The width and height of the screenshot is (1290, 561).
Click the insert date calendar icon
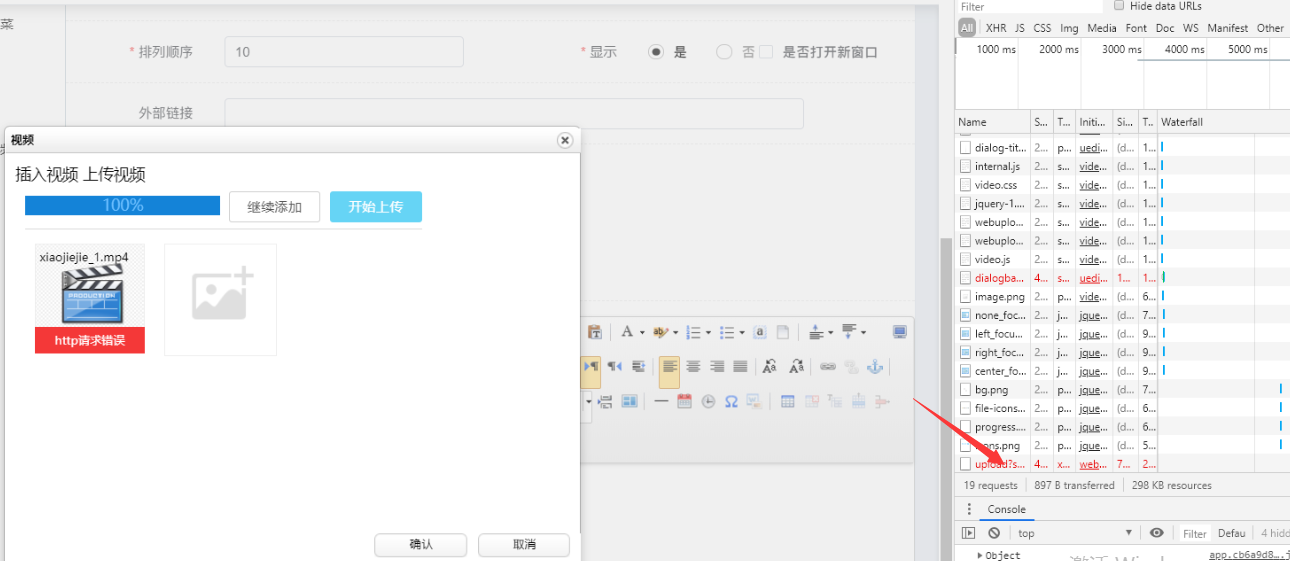click(x=685, y=401)
